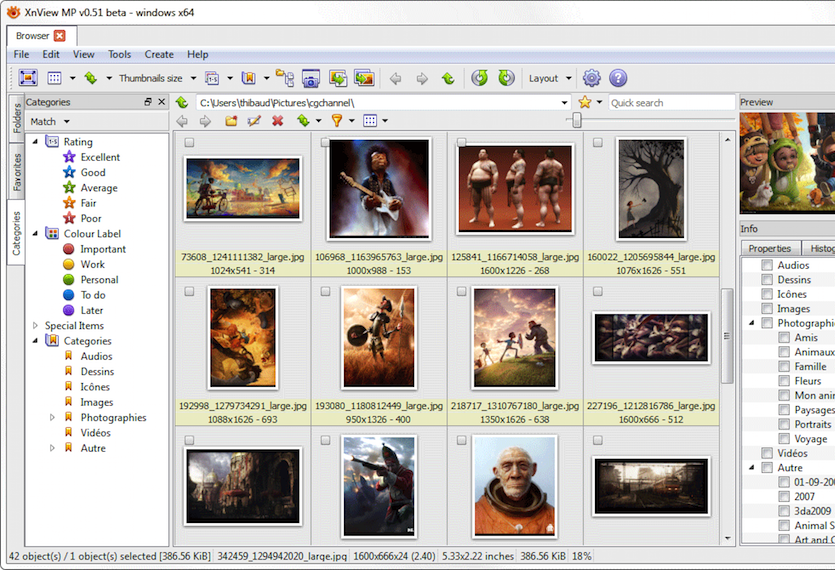Tick the Famille checkbox in Info panel
This screenshot has width=835, height=570.
click(x=784, y=366)
